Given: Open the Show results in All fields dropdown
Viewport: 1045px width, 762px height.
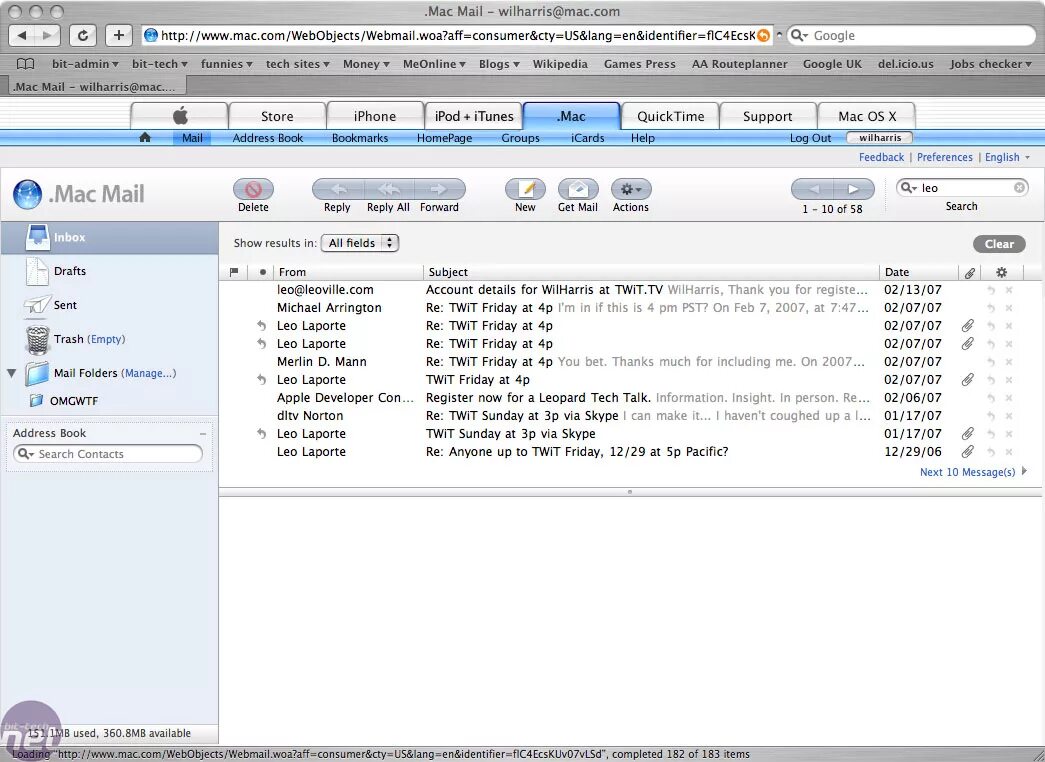Looking at the screenshot, I should [x=360, y=243].
